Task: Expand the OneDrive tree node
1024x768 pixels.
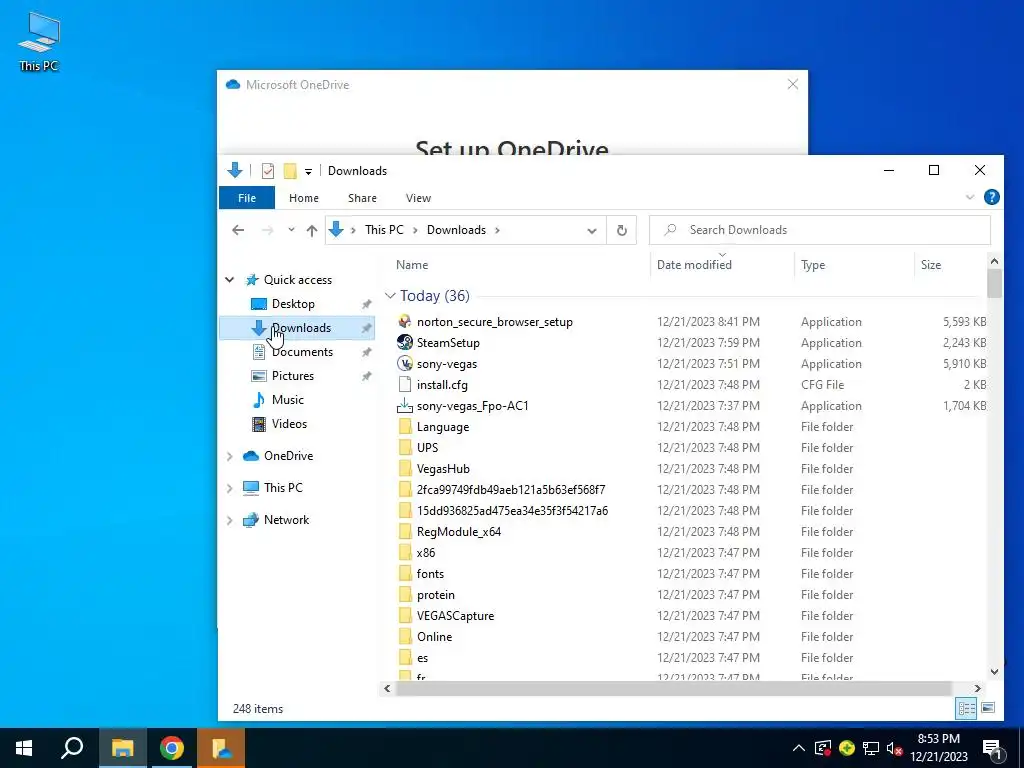Action: 230,456
